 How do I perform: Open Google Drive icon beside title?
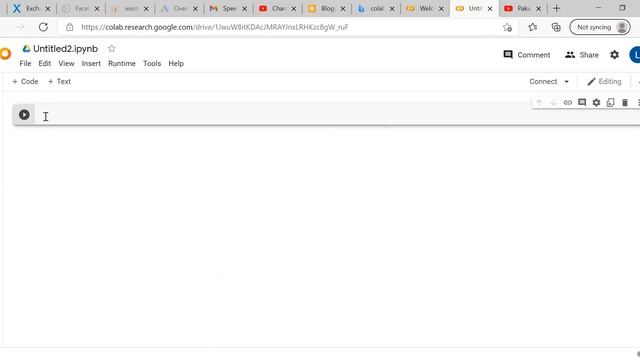[x=27, y=49]
